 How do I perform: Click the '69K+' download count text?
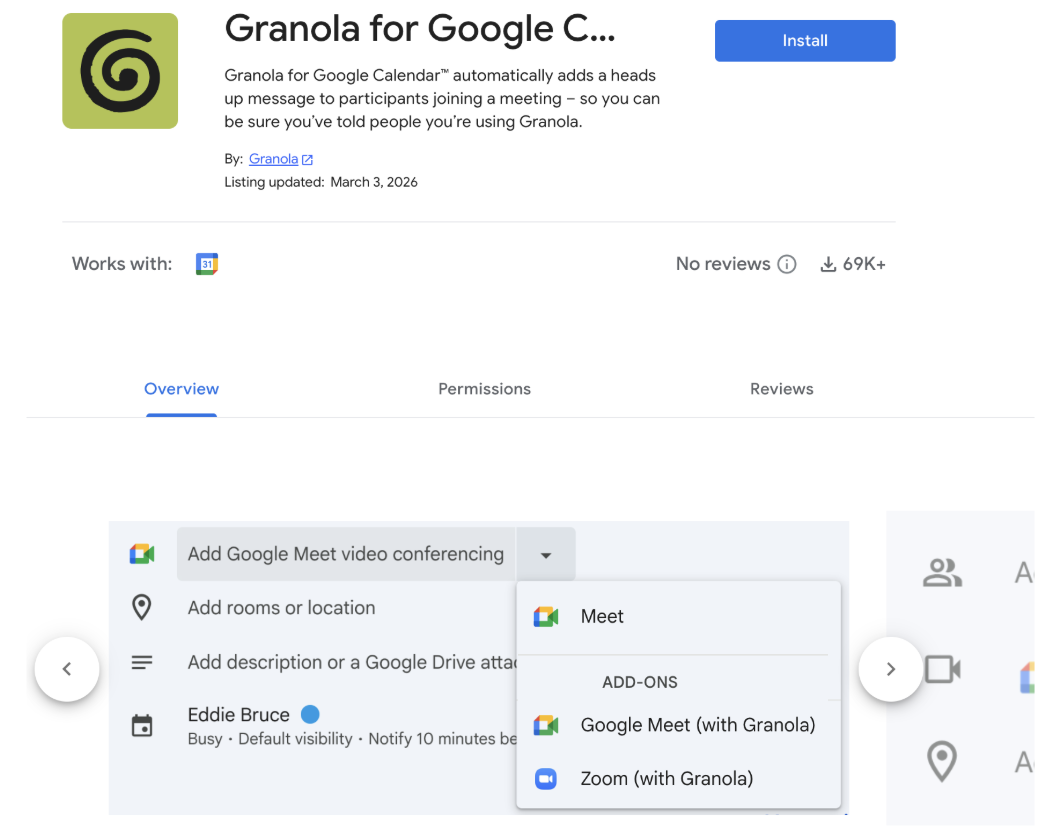pyautogui.click(x=864, y=264)
